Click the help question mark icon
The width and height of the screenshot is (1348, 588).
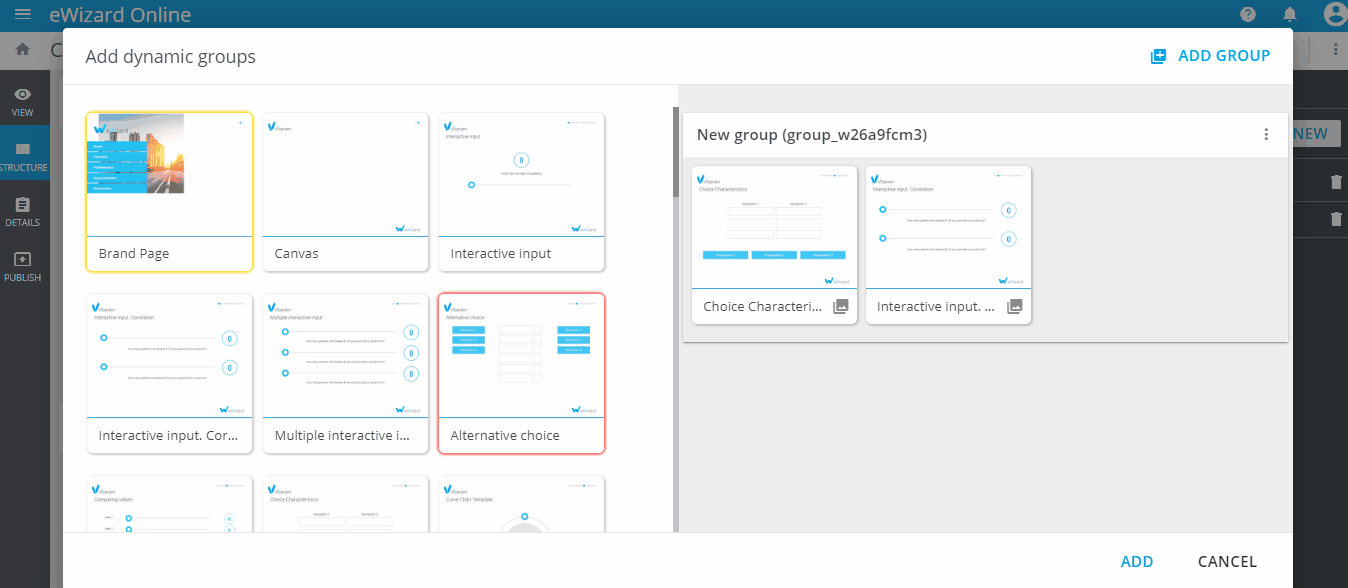tap(1248, 14)
